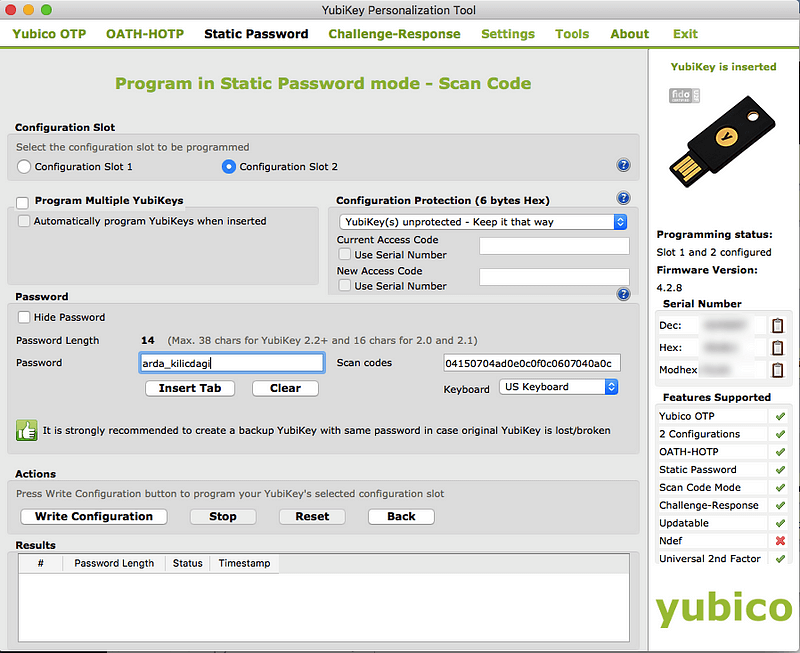The height and width of the screenshot is (653, 800).
Task: Click the Back button
Action: 401,516
